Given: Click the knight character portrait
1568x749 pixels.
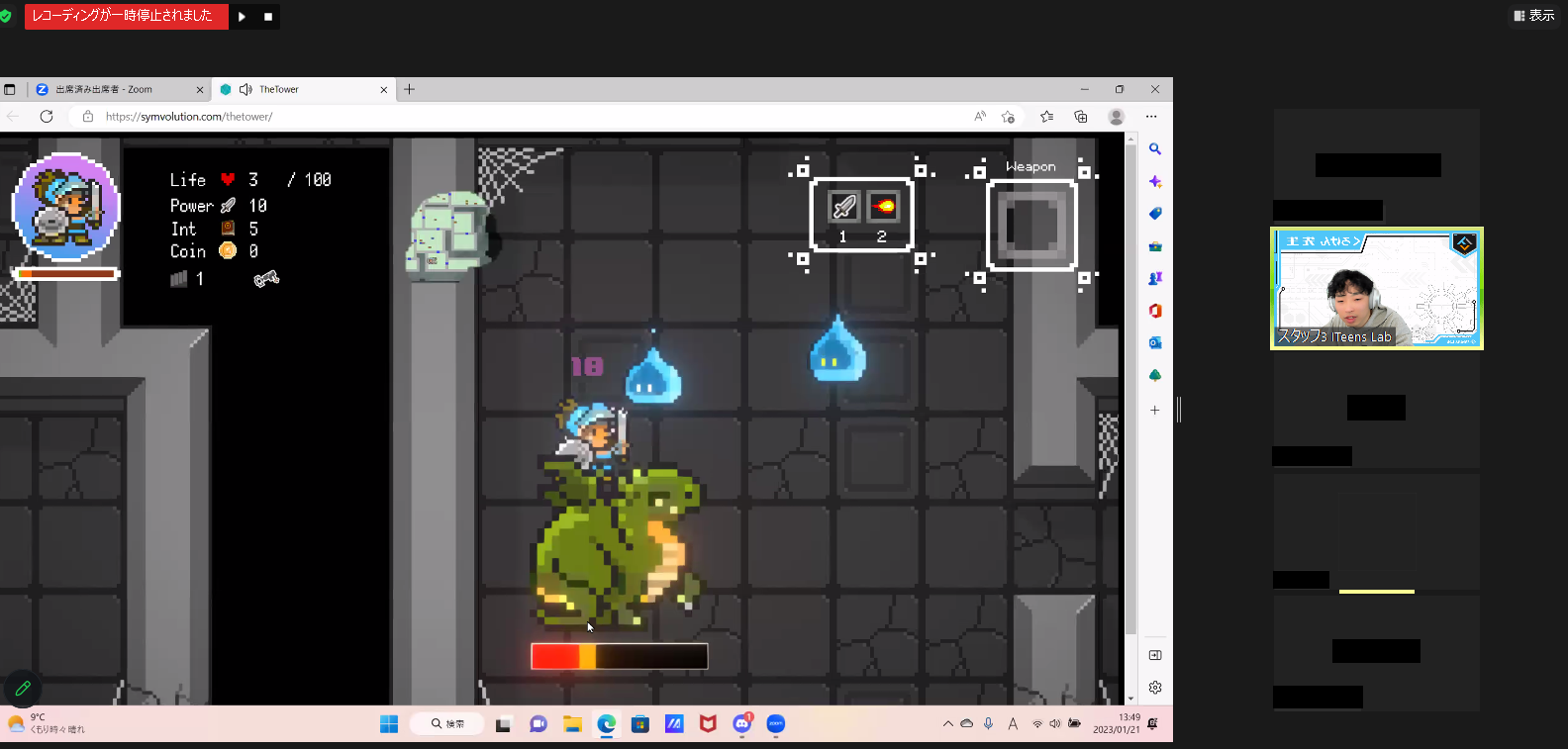Looking at the screenshot, I should 66,207.
